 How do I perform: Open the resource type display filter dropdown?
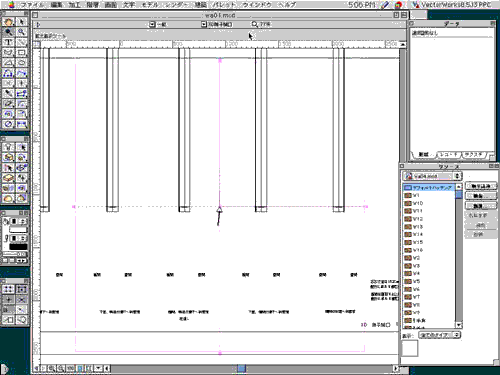tap(440, 335)
